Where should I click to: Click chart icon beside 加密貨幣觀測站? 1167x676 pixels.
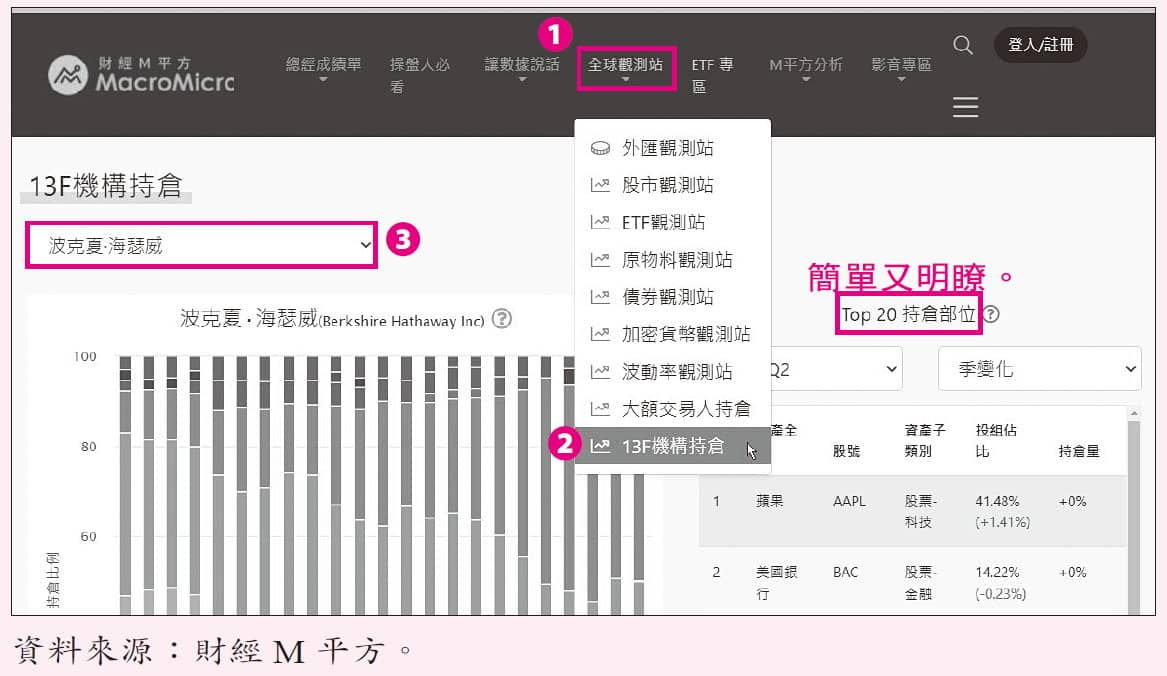600,334
